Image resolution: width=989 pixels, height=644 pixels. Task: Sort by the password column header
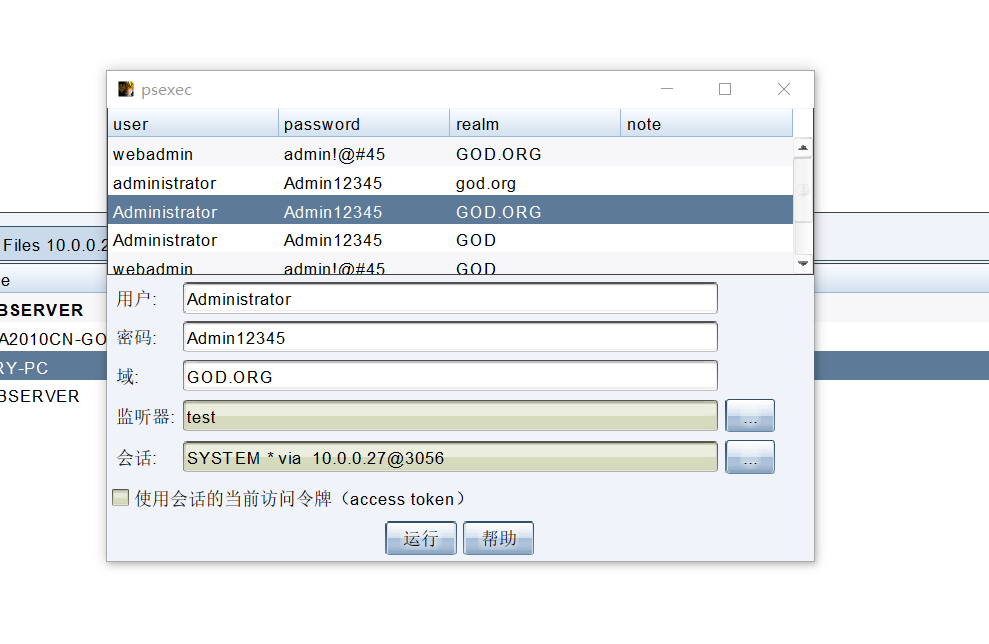364,124
